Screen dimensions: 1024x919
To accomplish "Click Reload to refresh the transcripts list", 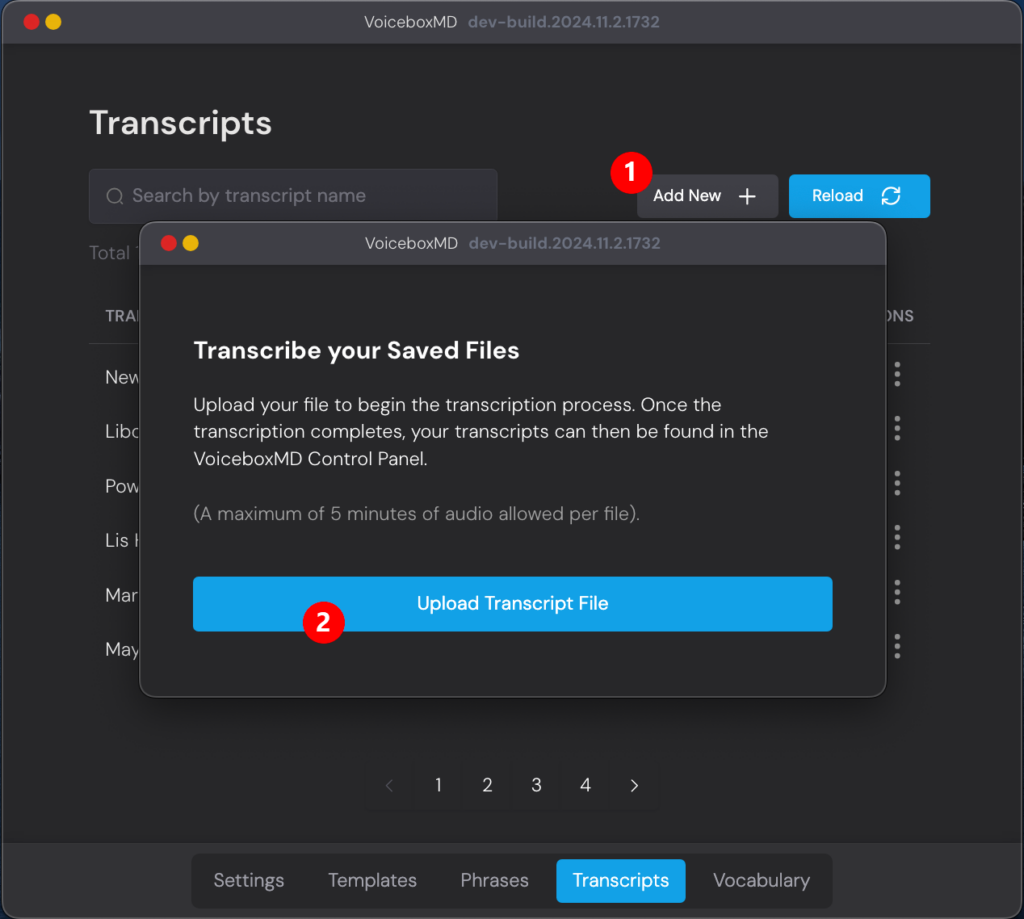I will tap(858, 196).
